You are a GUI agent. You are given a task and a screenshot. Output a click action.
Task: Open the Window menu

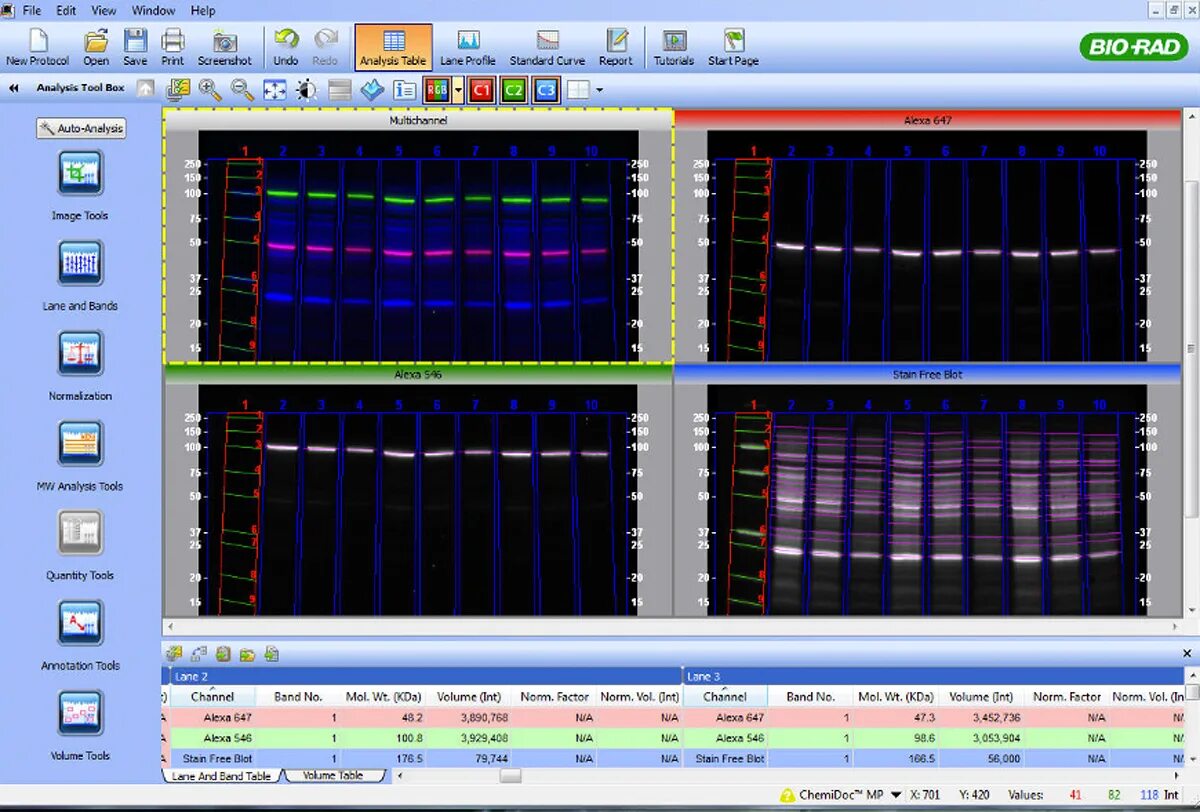153,10
